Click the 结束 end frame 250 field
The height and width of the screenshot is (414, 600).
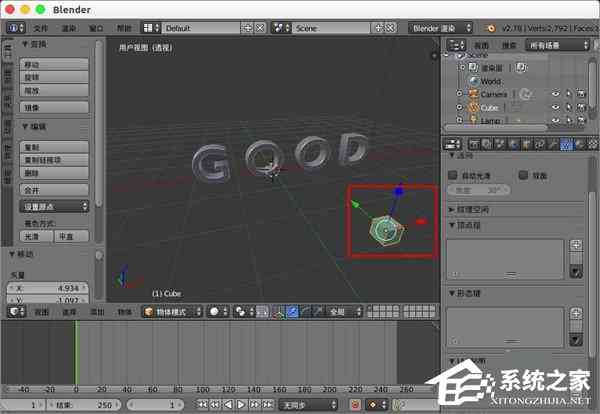[84, 404]
